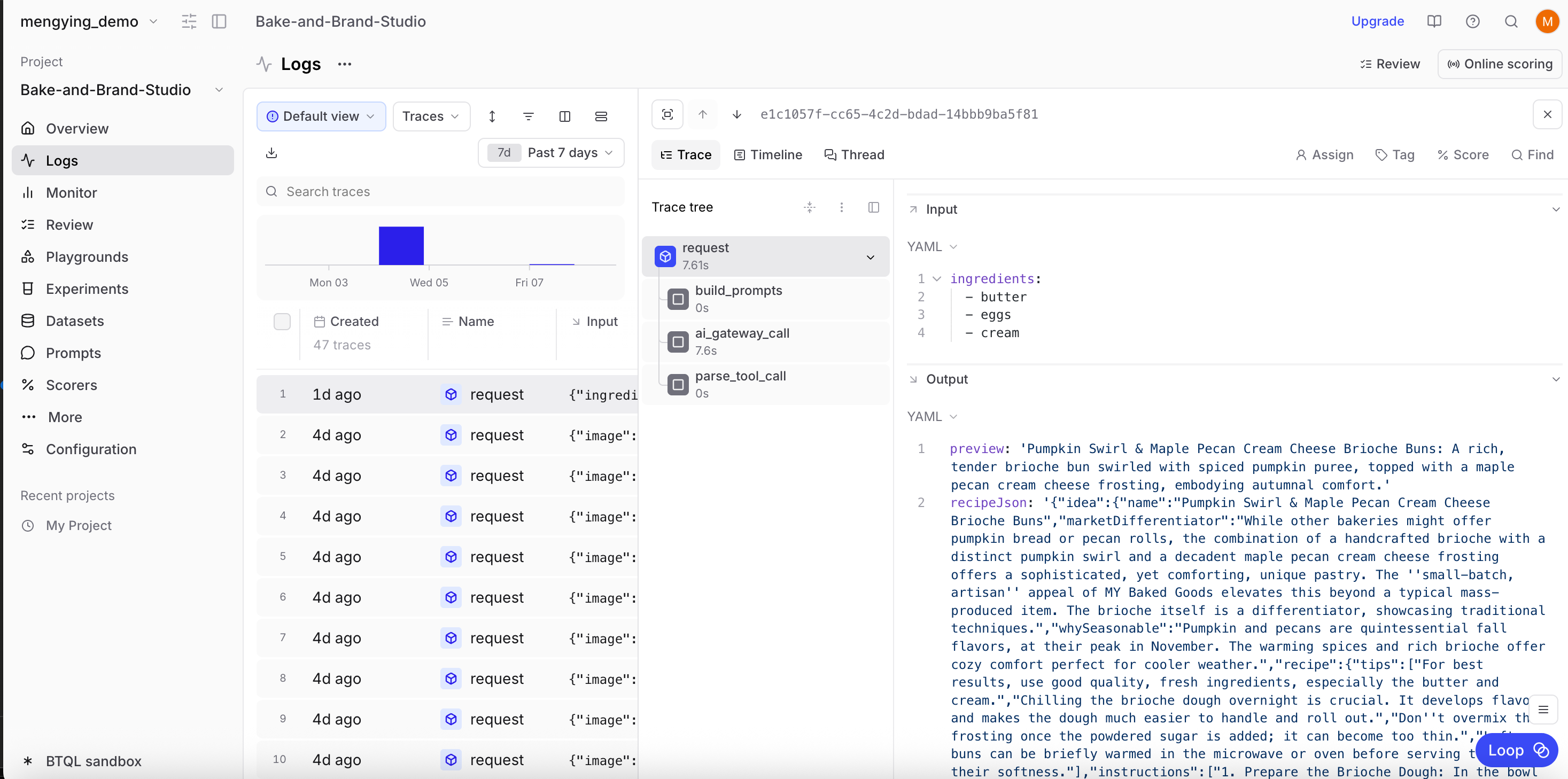This screenshot has width=1568, height=779.
Task: Collapse the request span in Trace tree
Action: (870, 257)
